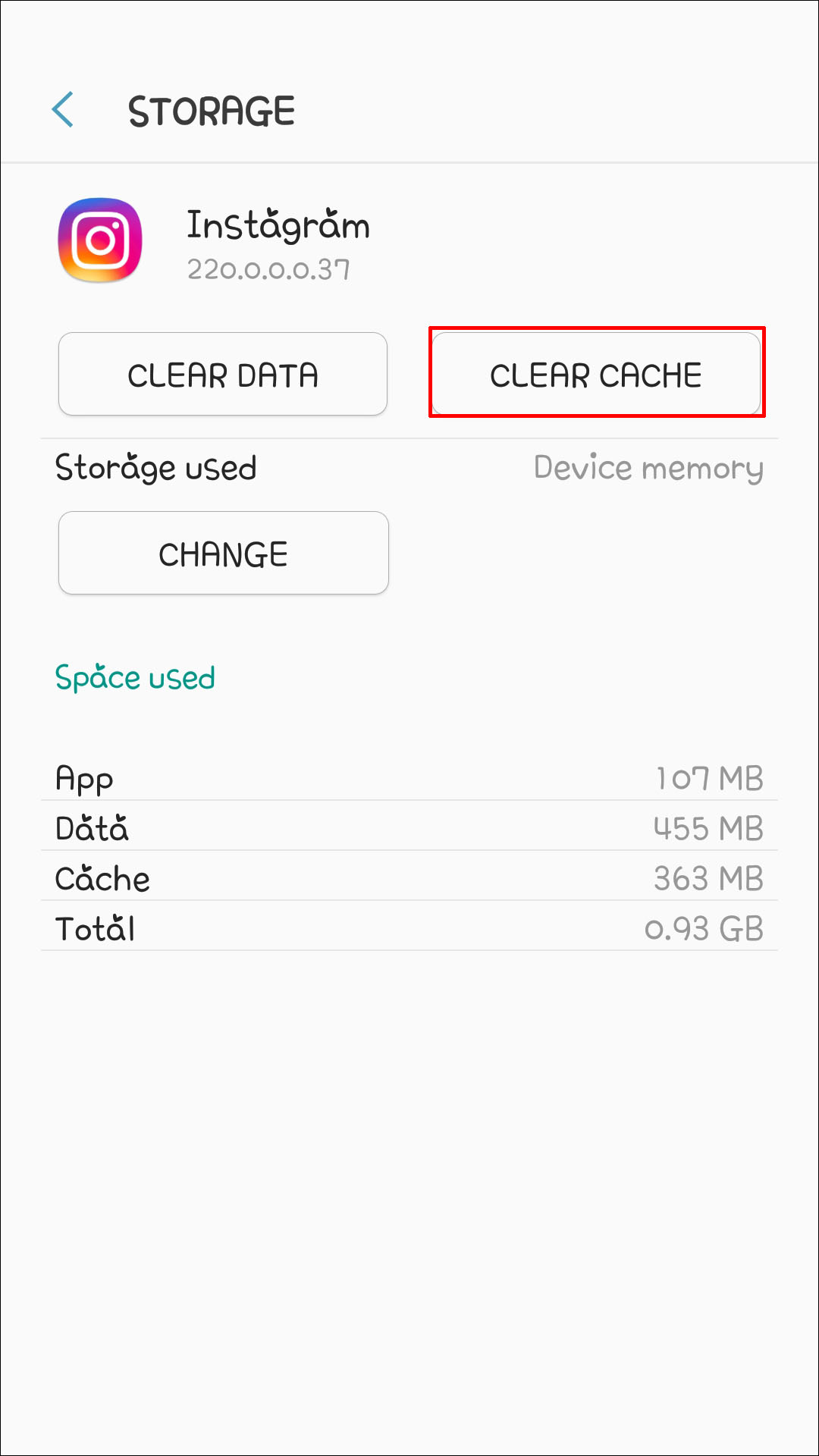Viewport: 819px width, 1456px height.
Task: Tap the version number 220.0.0.0.37
Action: 268,270
